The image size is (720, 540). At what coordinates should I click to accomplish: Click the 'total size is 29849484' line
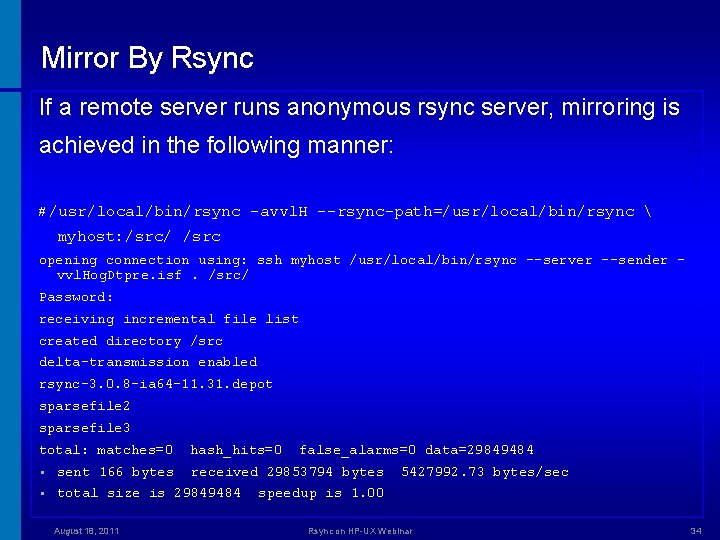[220, 493]
